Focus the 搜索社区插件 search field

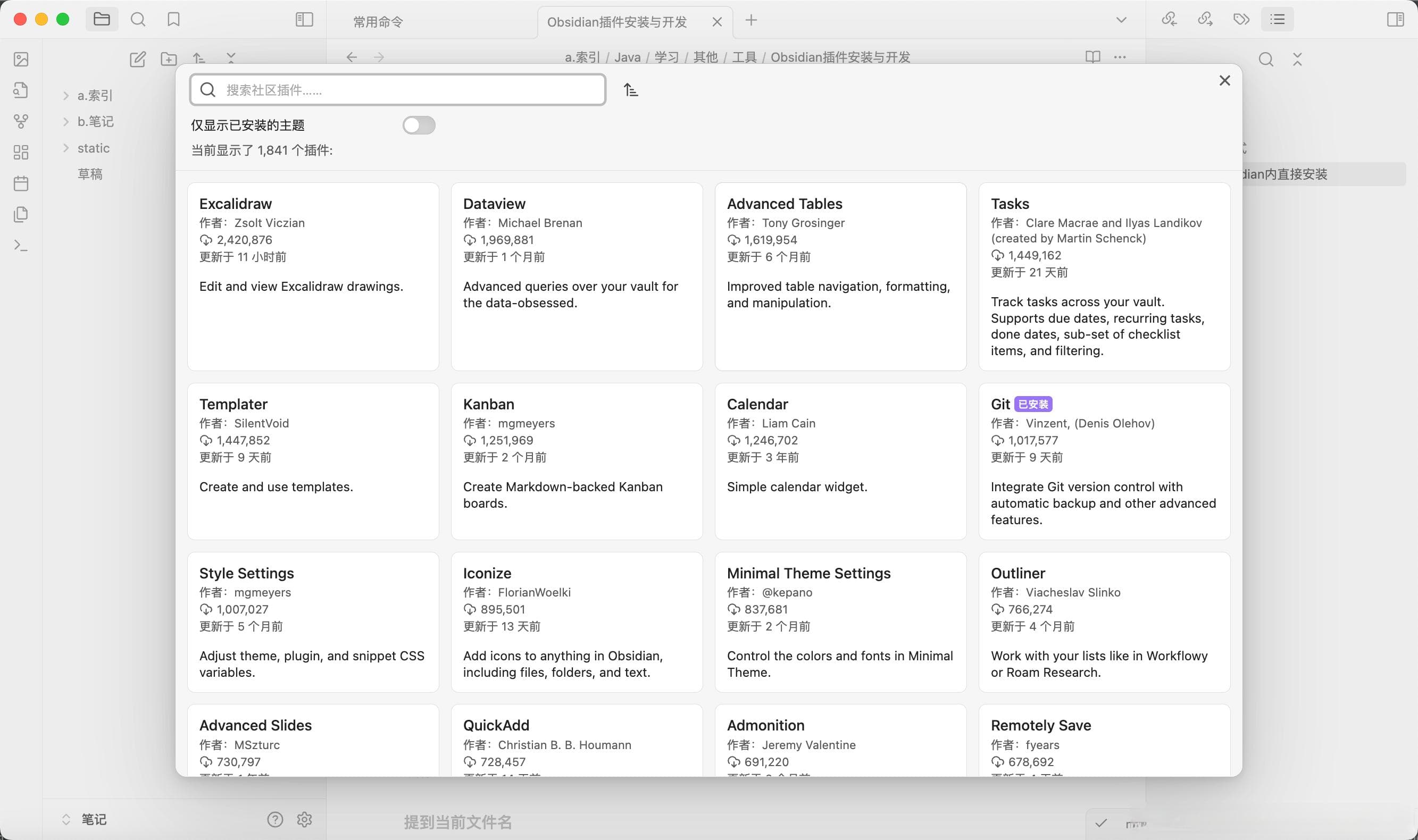[x=398, y=90]
